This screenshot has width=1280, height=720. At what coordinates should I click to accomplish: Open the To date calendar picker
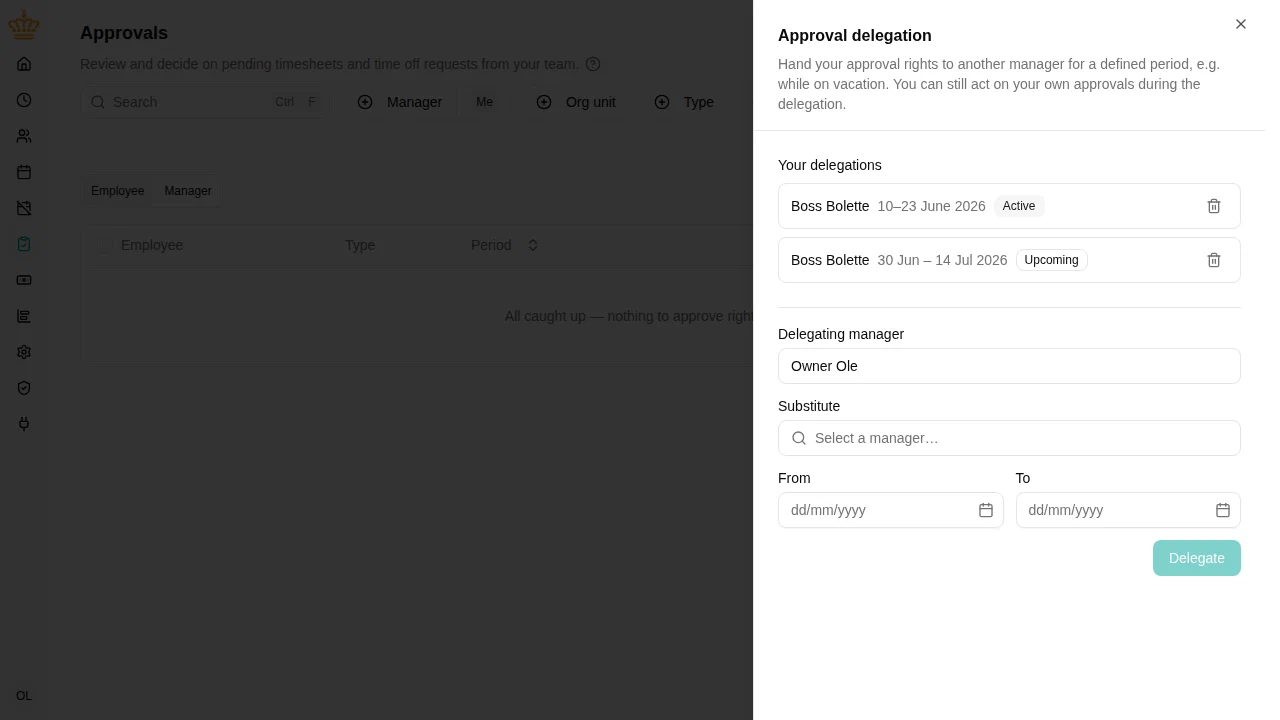pos(1223,510)
